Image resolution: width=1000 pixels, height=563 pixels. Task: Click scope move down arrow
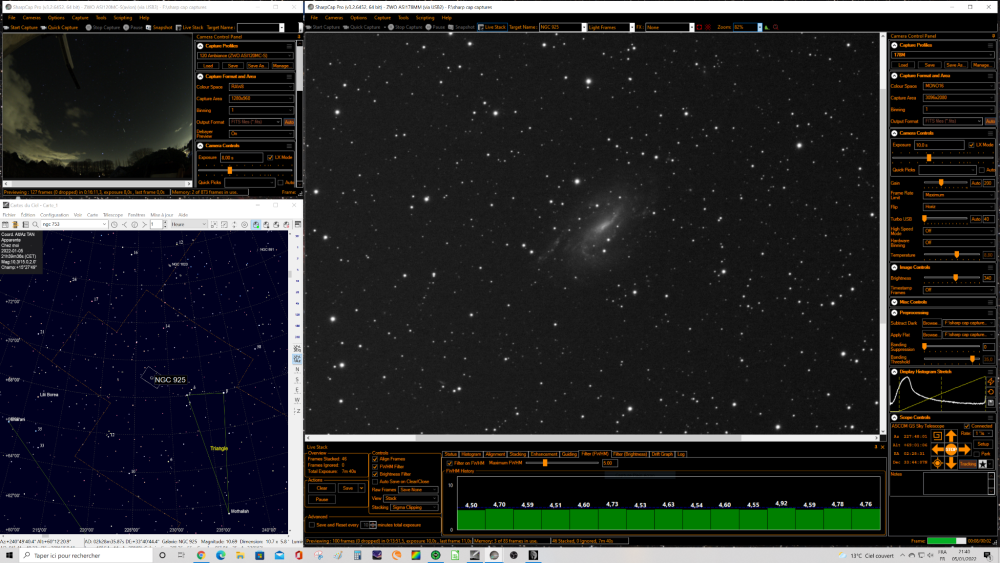951,464
